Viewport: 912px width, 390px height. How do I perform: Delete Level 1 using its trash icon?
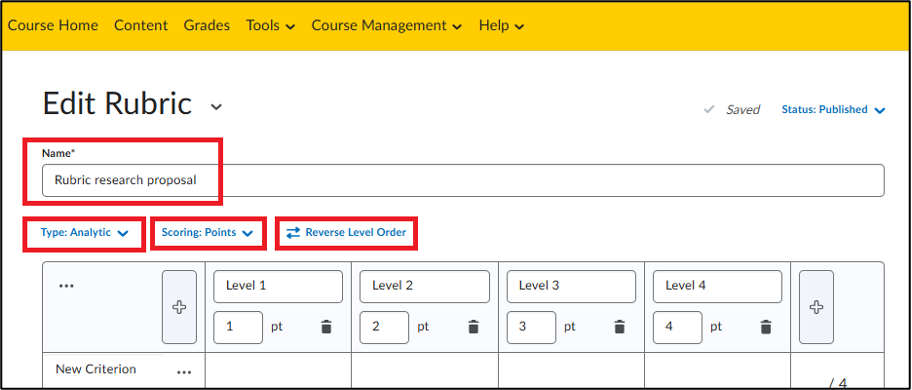point(326,327)
